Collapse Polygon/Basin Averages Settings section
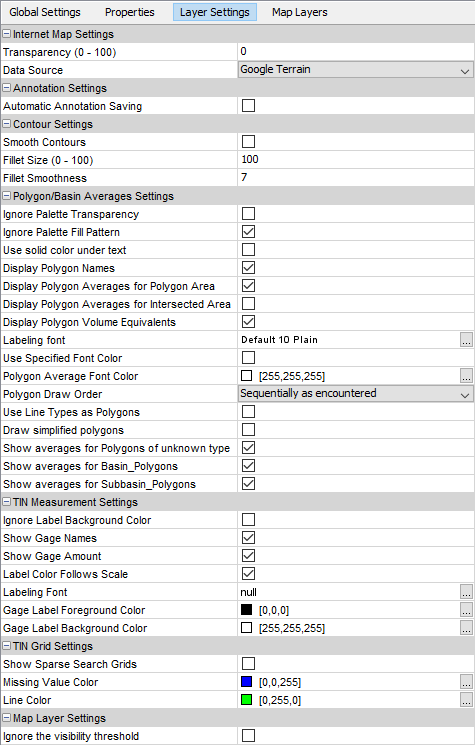 point(7,196)
